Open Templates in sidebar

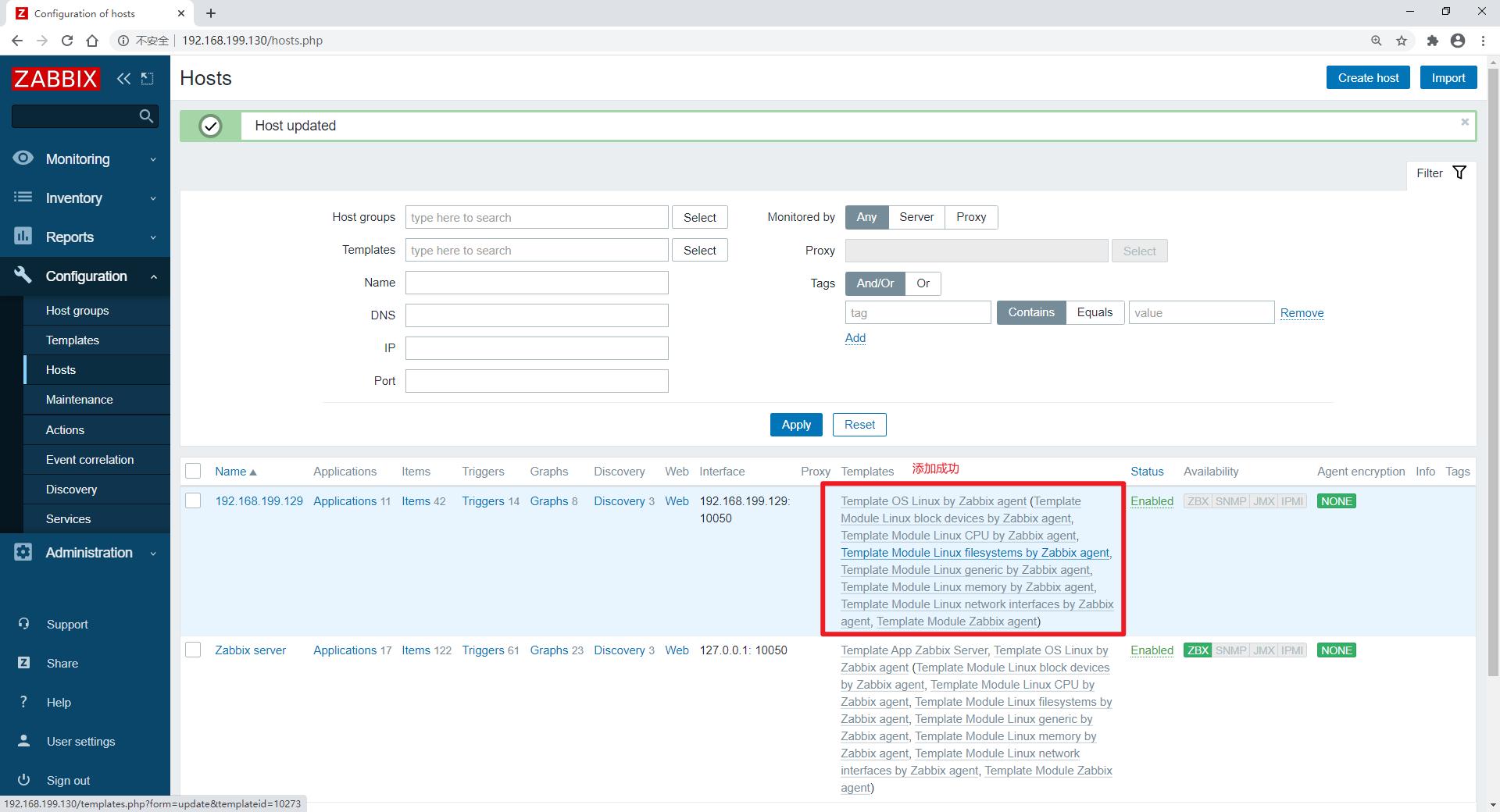pyautogui.click(x=73, y=340)
